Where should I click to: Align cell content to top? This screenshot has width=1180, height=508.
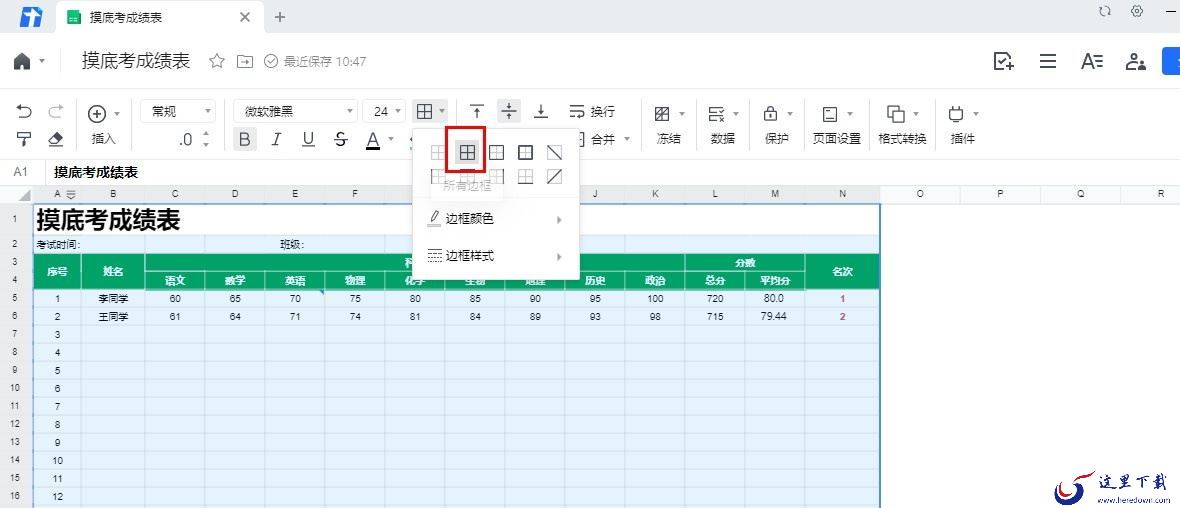pos(477,111)
